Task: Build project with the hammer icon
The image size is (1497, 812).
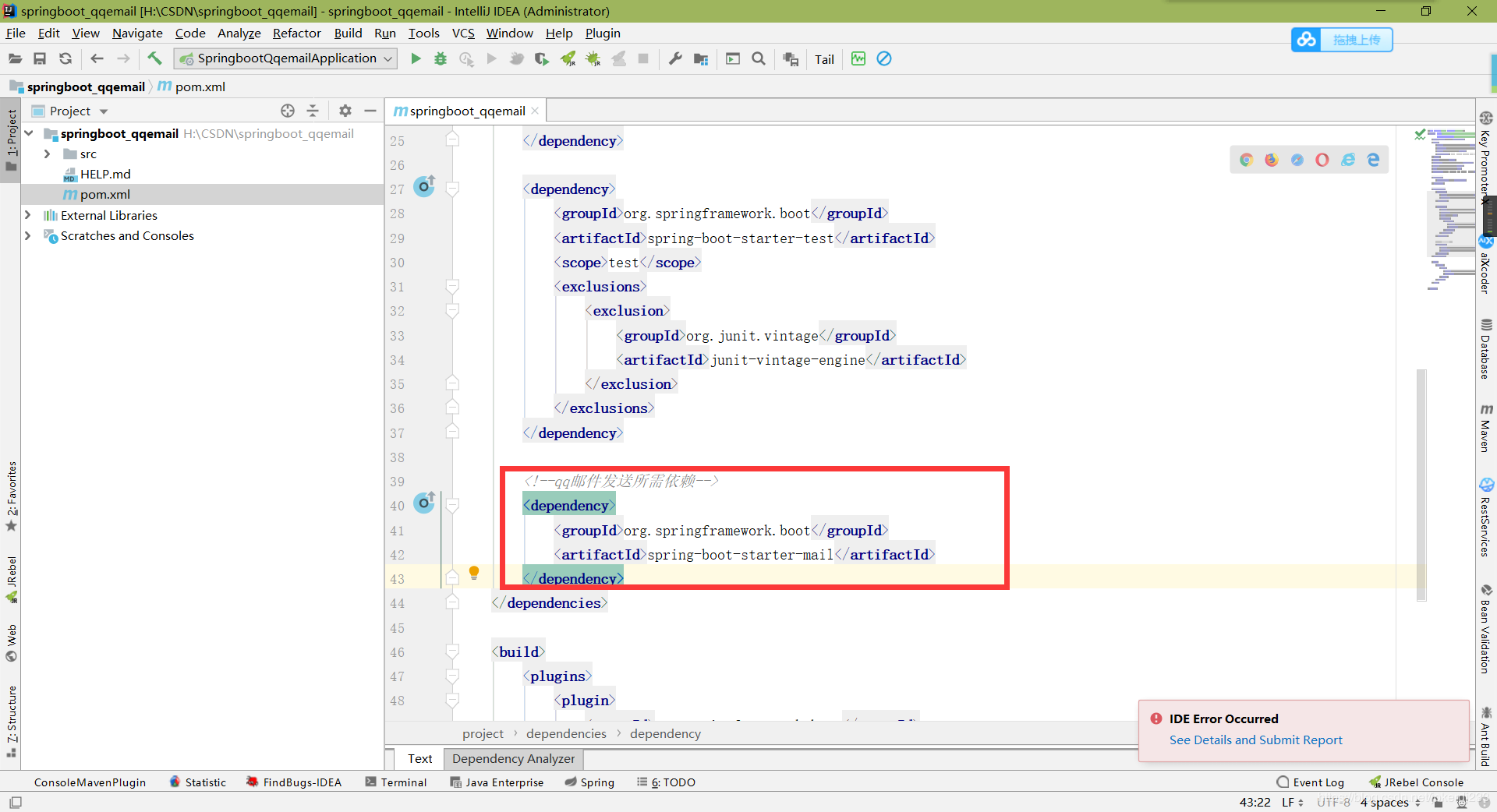Action: (x=154, y=58)
